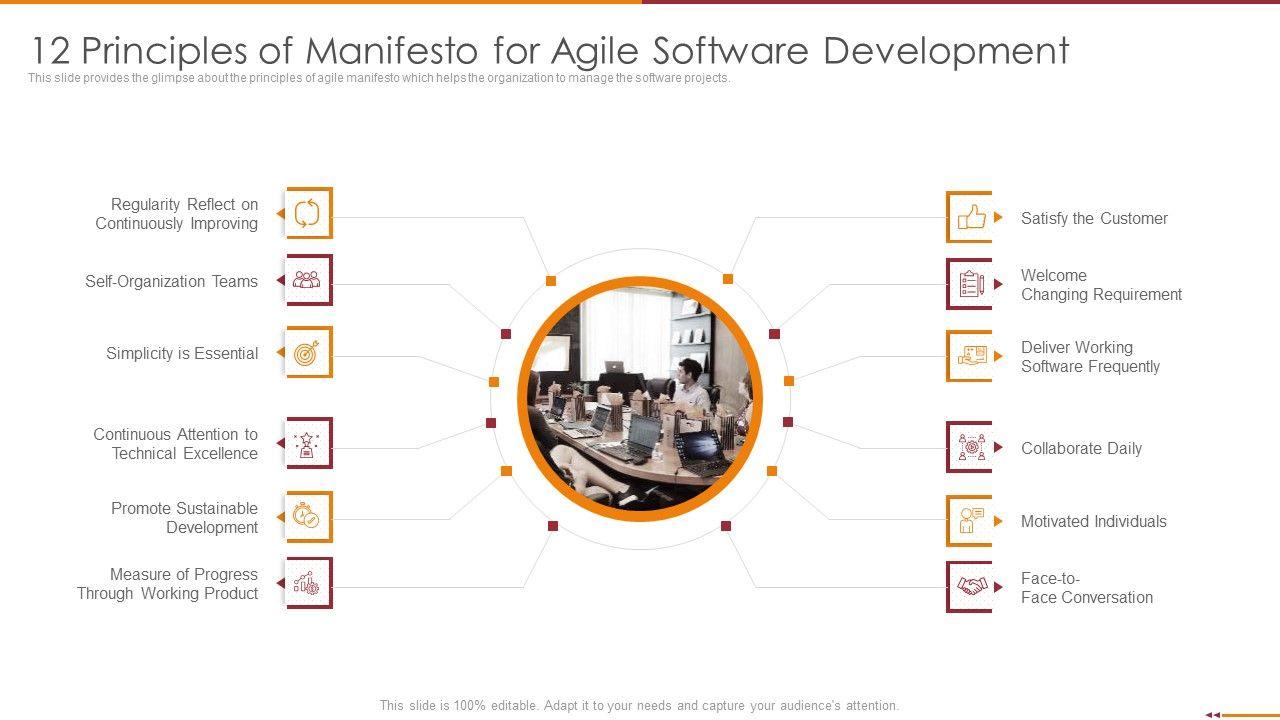This screenshot has height=720, width=1280.
Task: Click the person speech icon for Motivated Individuals
Action: click(970, 521)
